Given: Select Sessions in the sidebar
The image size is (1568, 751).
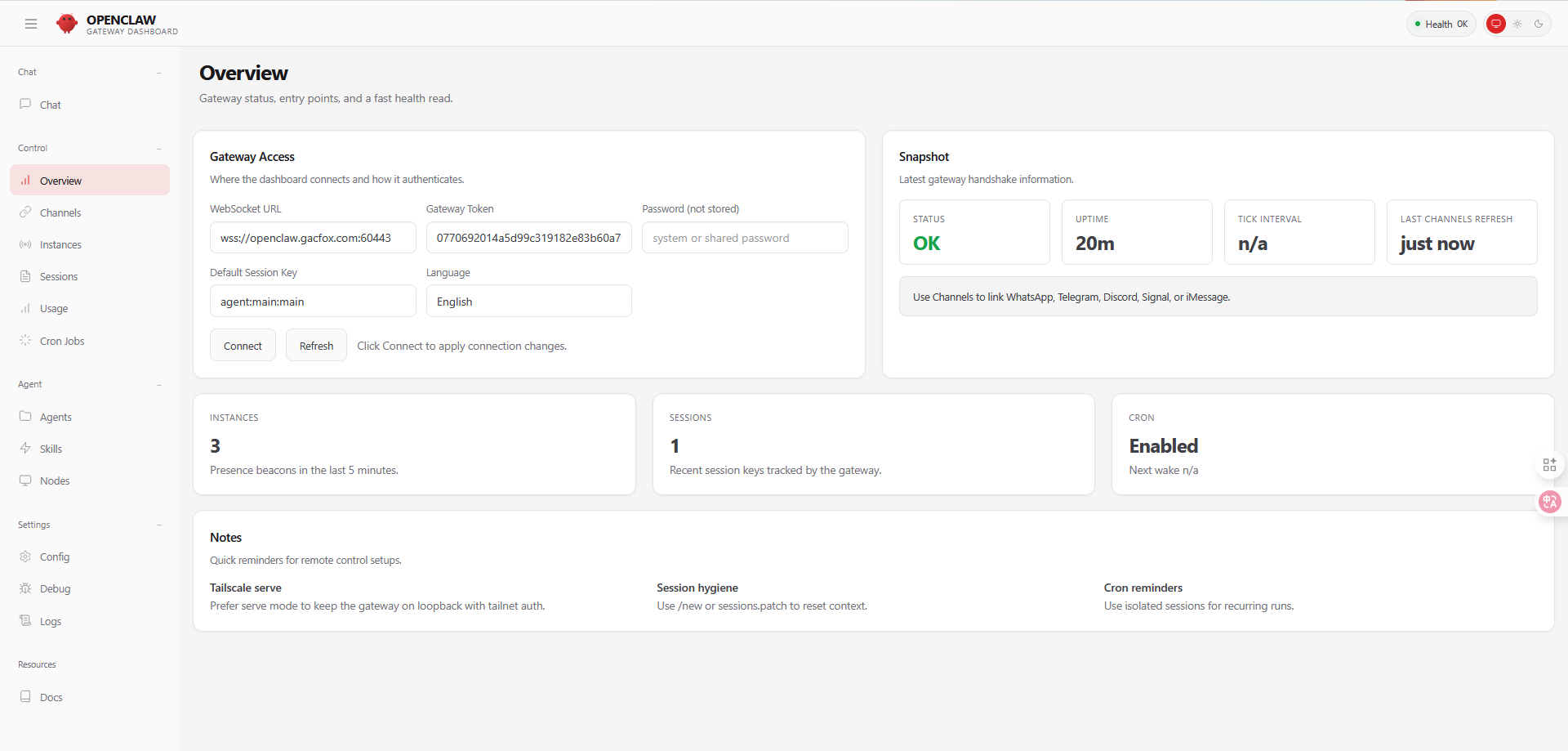Looking at the screenshot, I should point(59,276).
